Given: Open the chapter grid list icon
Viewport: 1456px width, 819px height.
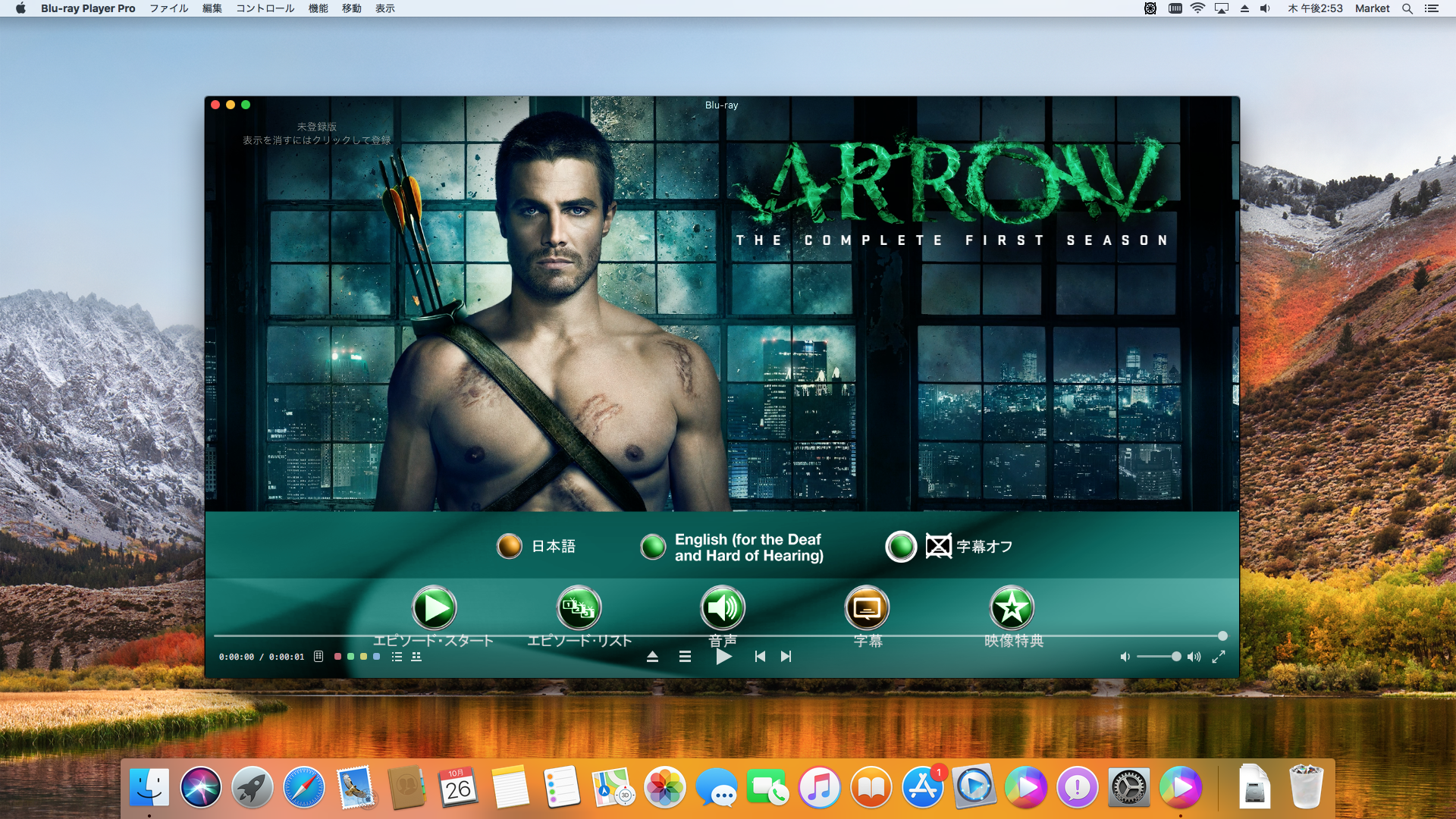Looking at the screenshot, I should (x=416, y=657).
